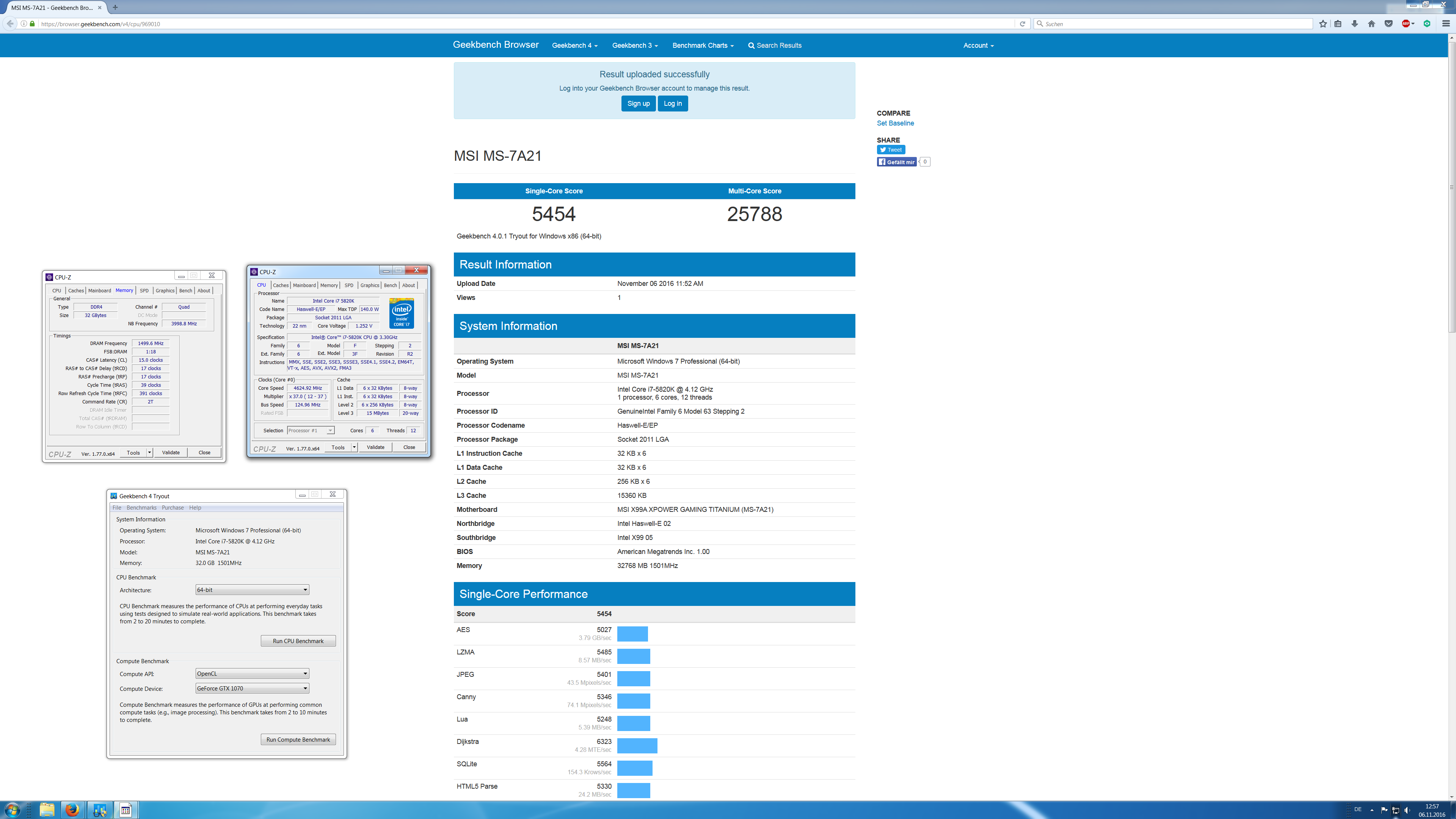
Task: Open Mainboard tab in CPU-Z processor window
Action: pyautogui.click(x=304, y=286)
